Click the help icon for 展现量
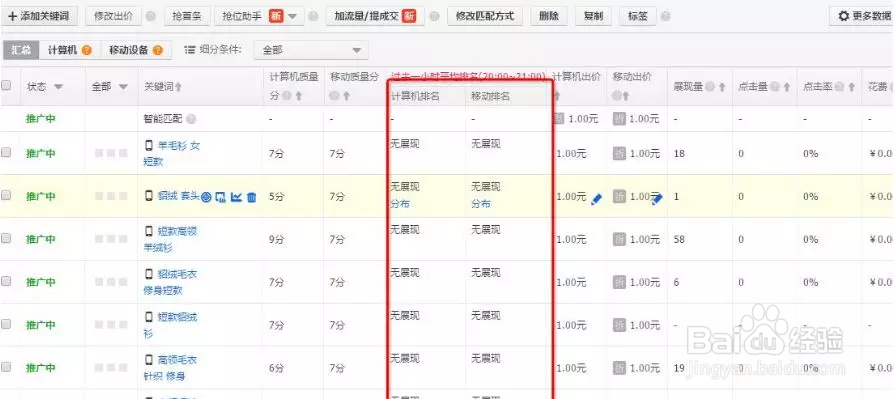Image resolution: width=895 pixels, height=399 pixels. point(710,87)
